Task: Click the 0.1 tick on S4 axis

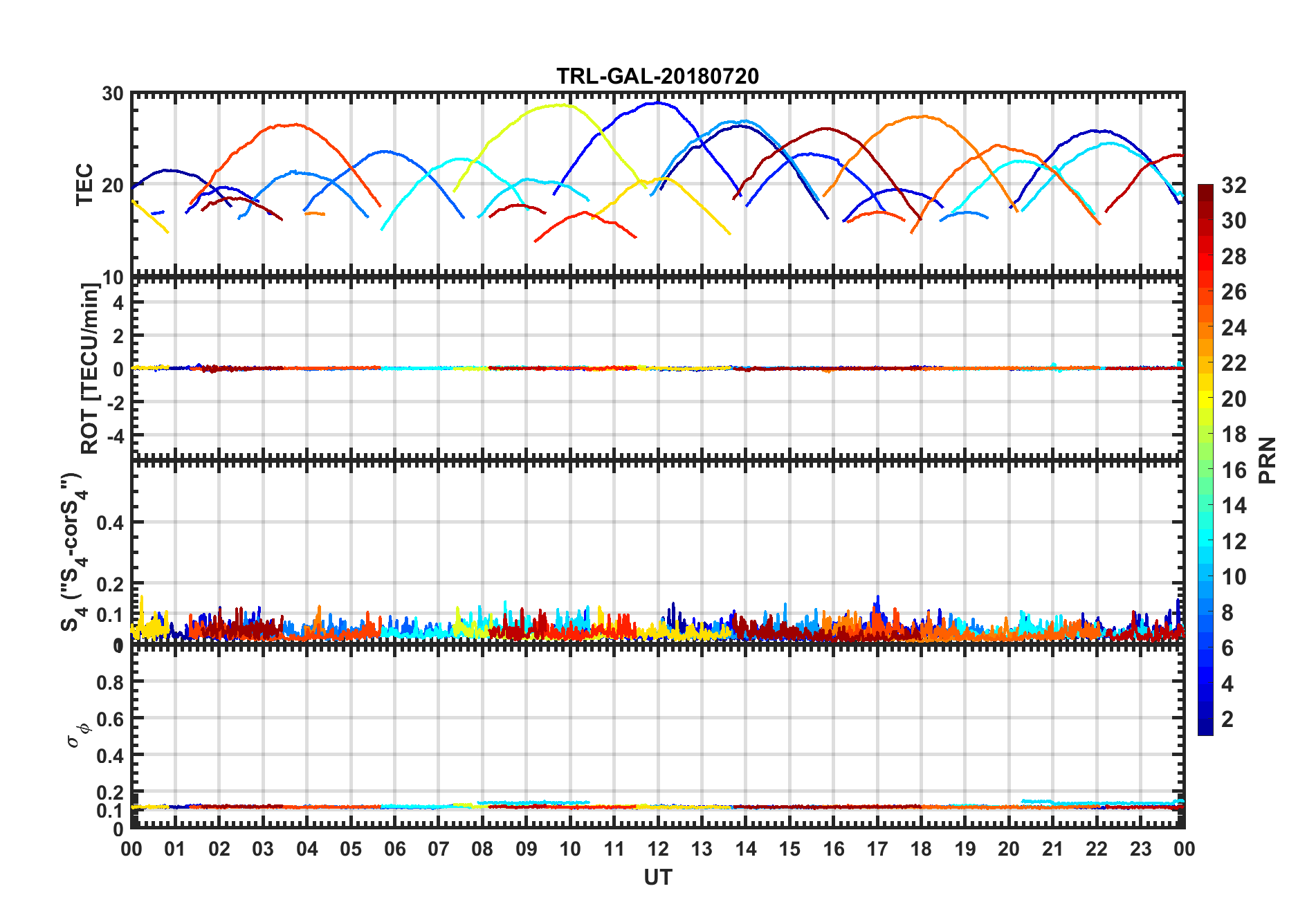Action: 110,615
